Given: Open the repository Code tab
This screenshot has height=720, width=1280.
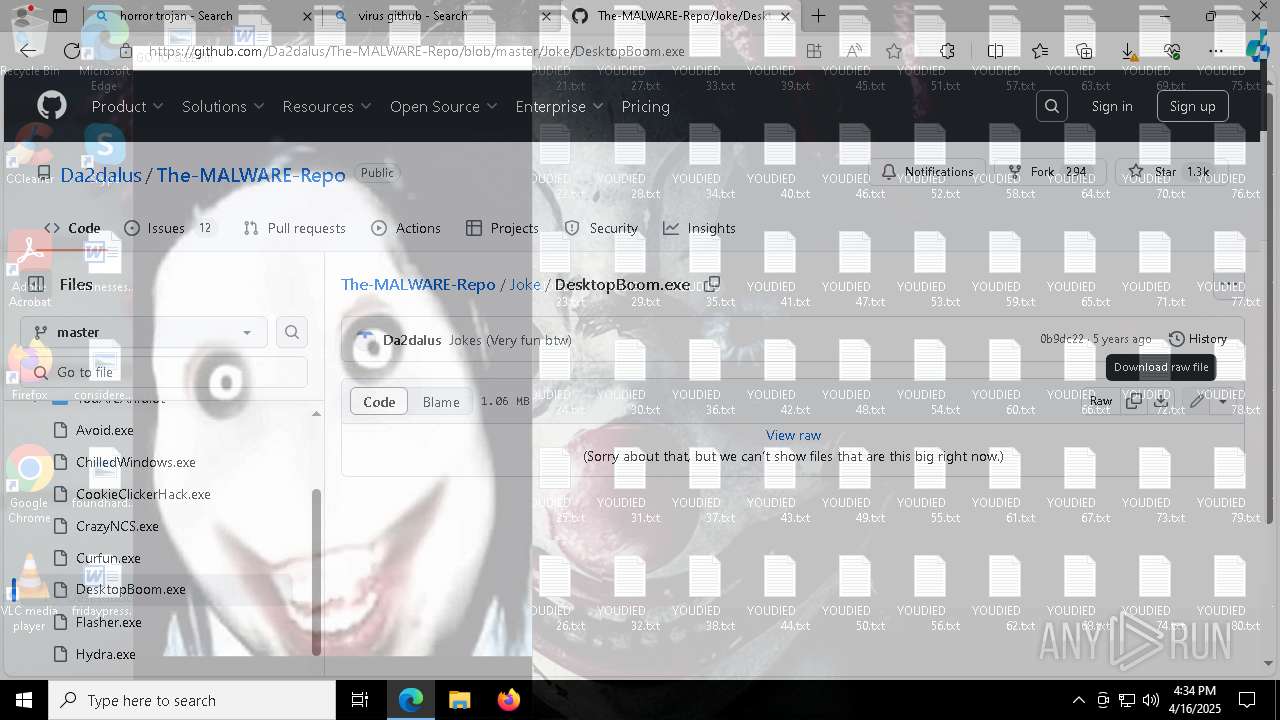Looking at the screenshot, I should (72, 228).
